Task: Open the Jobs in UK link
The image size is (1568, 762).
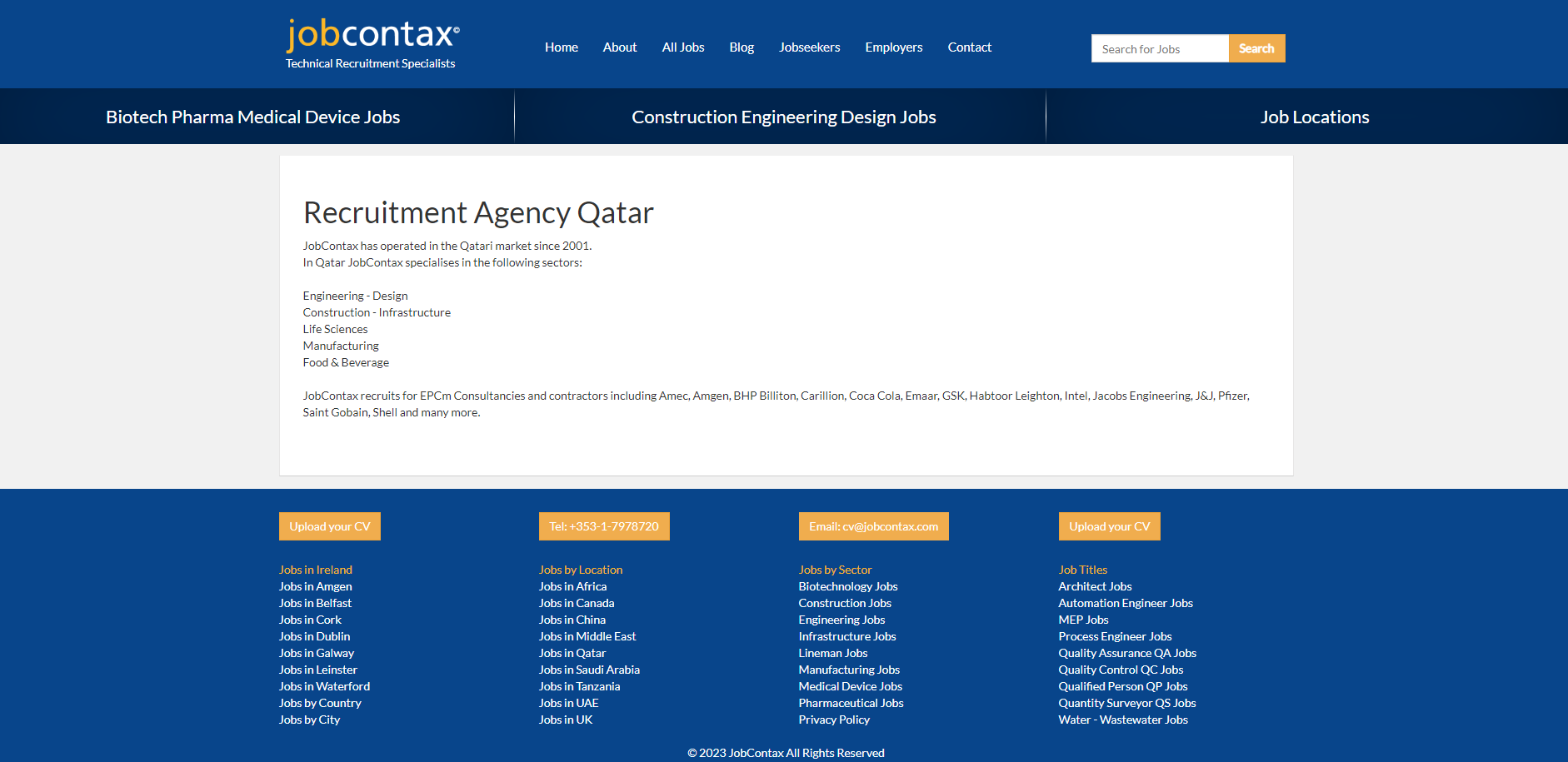Action: pyautogui.click(x=566, y=720)
